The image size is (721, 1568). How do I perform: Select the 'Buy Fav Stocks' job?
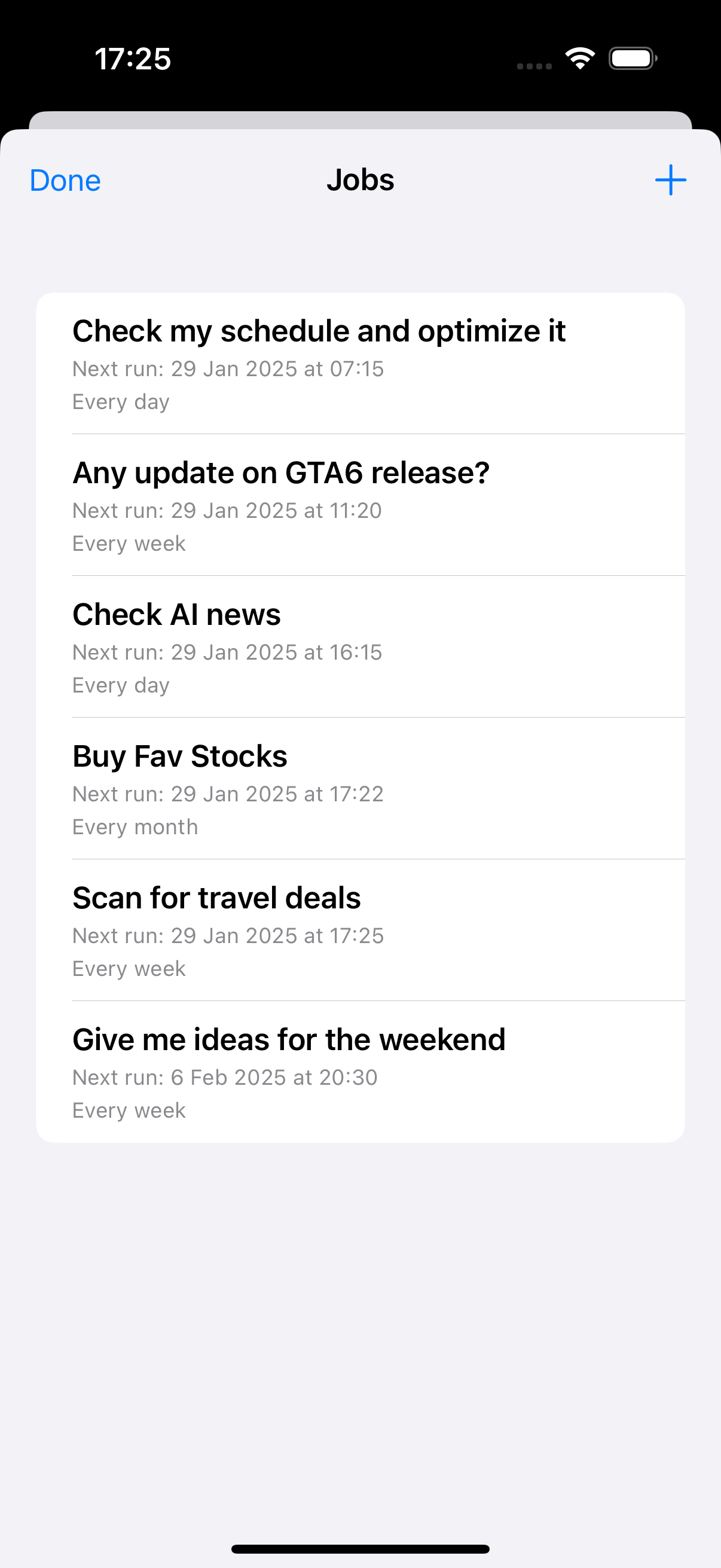point(179,756)
